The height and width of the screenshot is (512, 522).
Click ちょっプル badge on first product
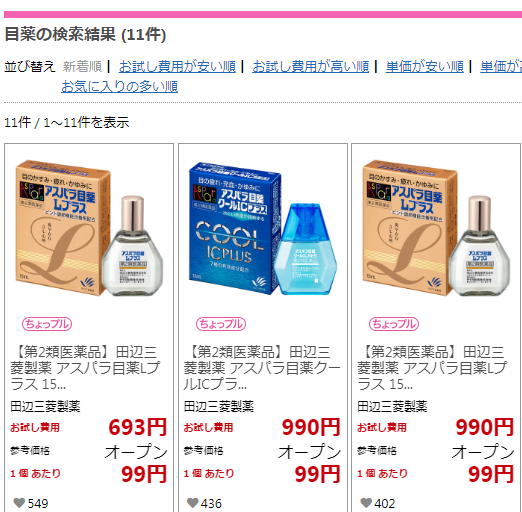click(47, 324)
